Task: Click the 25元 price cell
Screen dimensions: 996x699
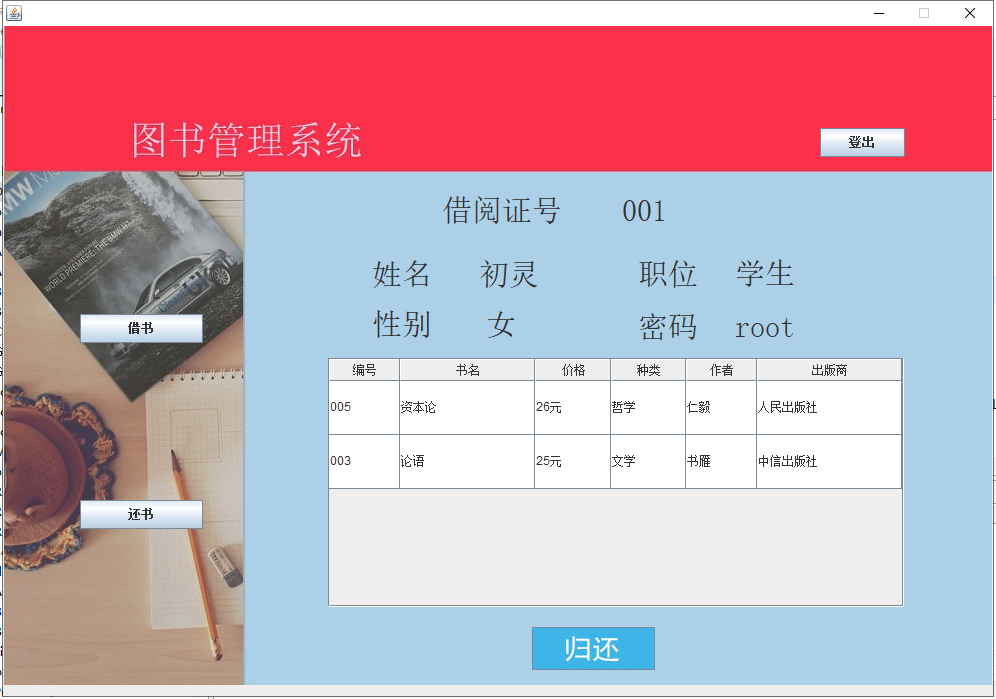Action: 572,461
